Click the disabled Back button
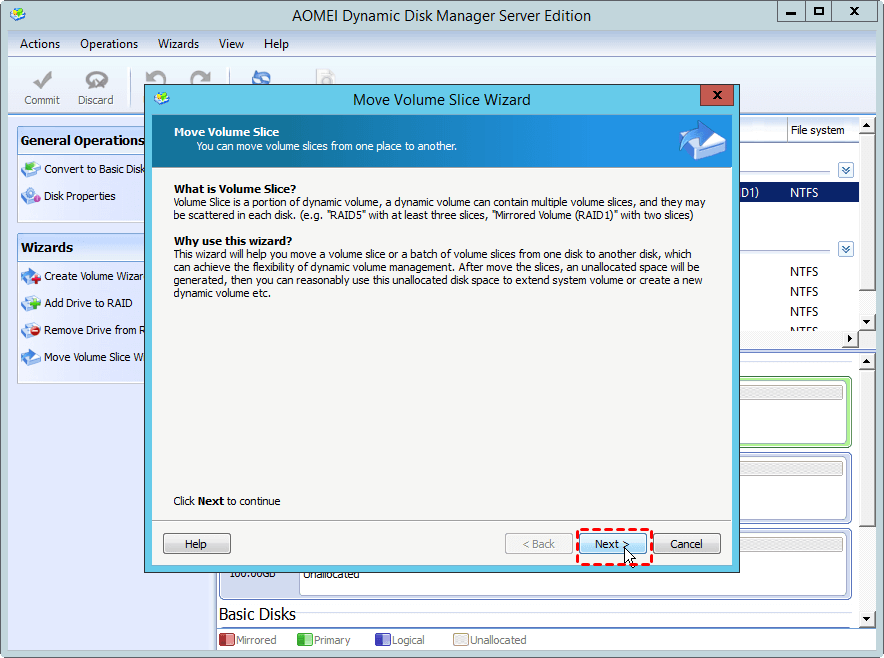This screenshot has height=658, width=884. pyautogui.click(x=538, y=544)
